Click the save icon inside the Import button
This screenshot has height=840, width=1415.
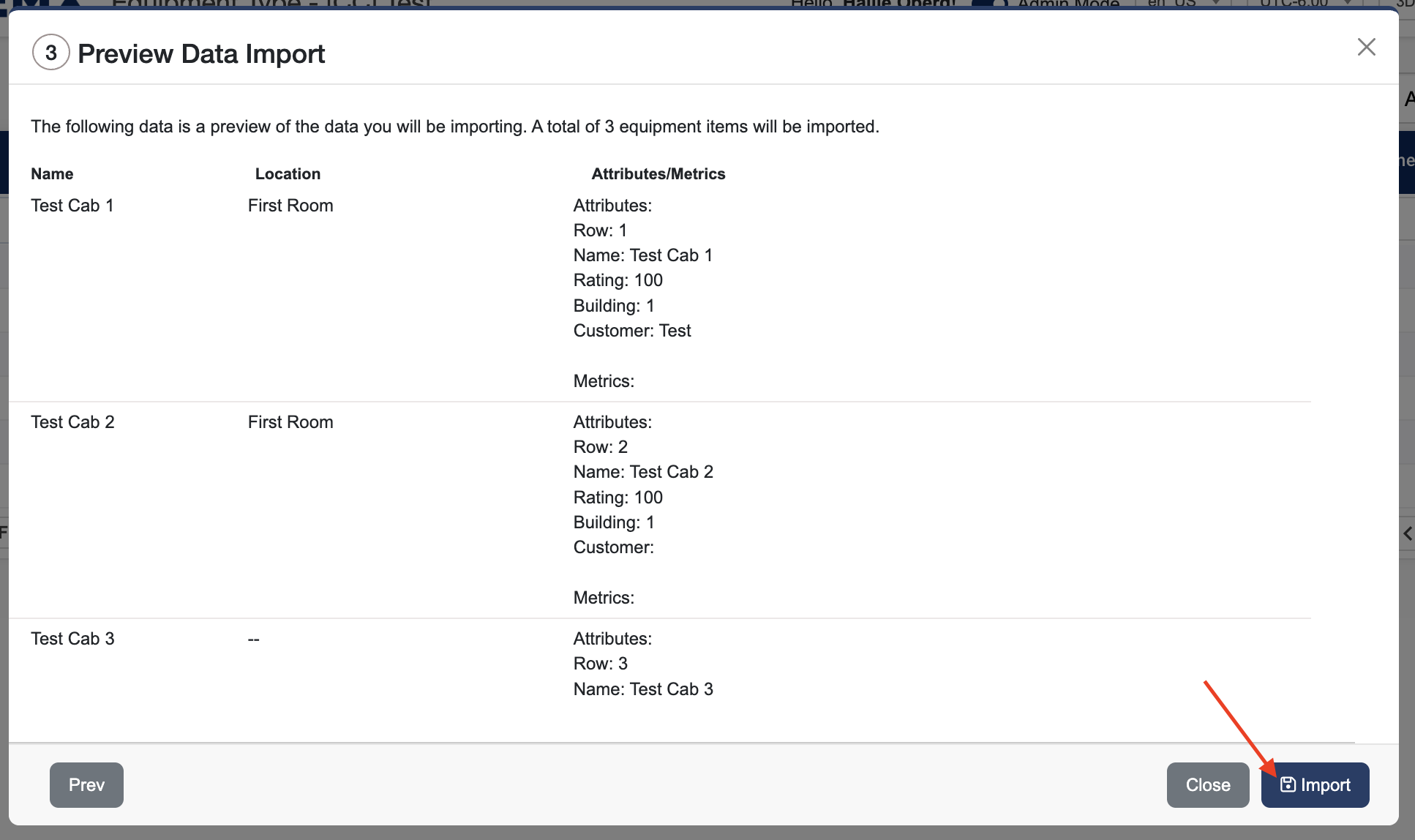[1288, 784]
